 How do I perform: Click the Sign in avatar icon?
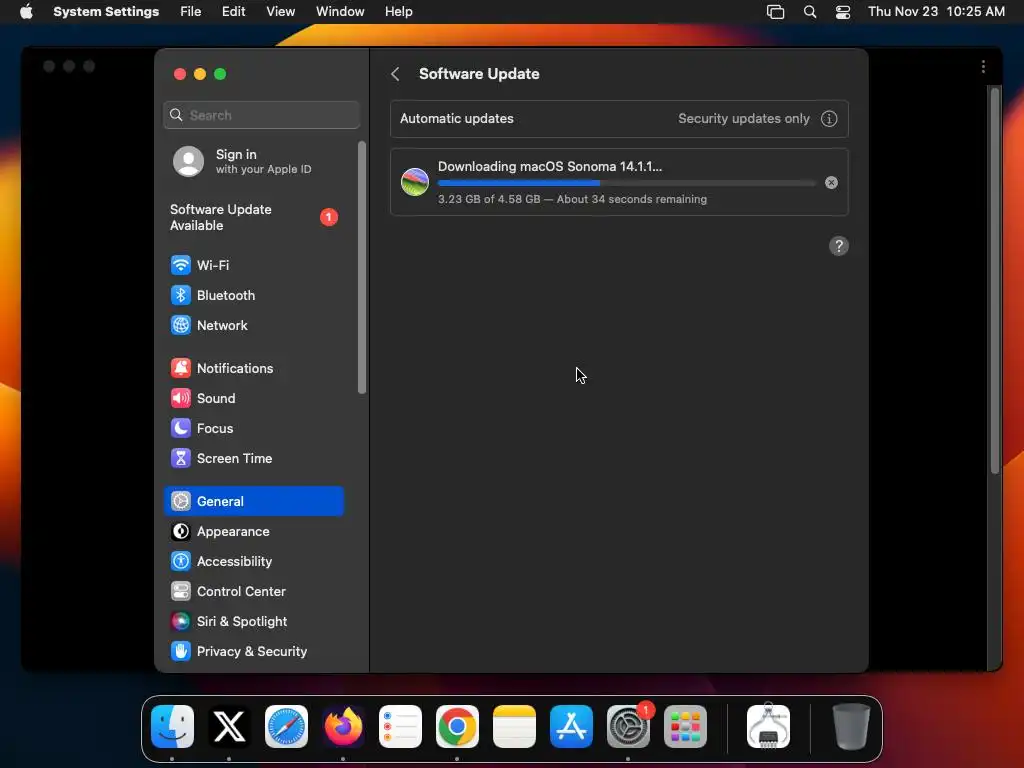(188, 161)
